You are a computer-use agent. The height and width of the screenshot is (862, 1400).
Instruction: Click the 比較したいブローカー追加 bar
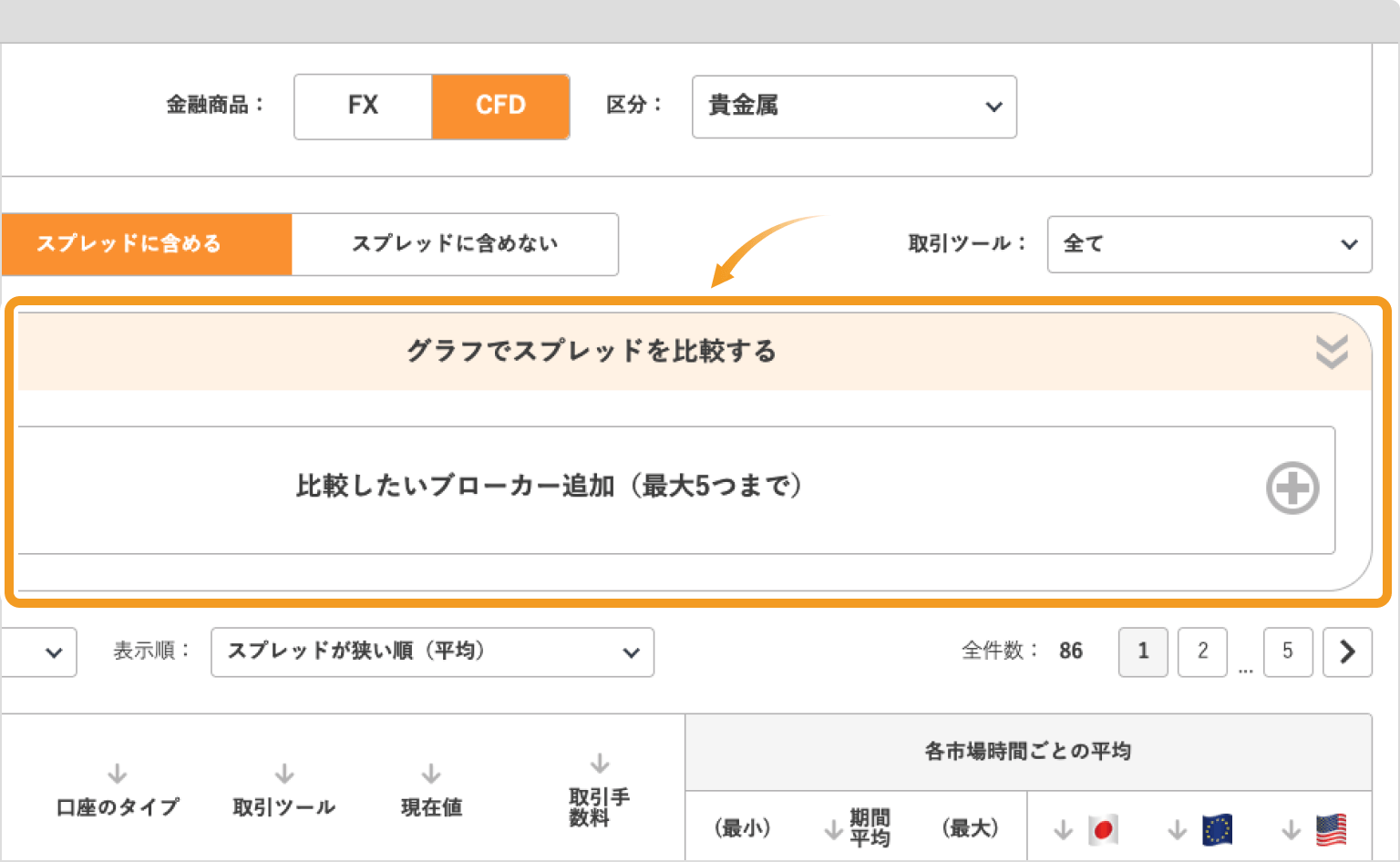coord(679,489)
